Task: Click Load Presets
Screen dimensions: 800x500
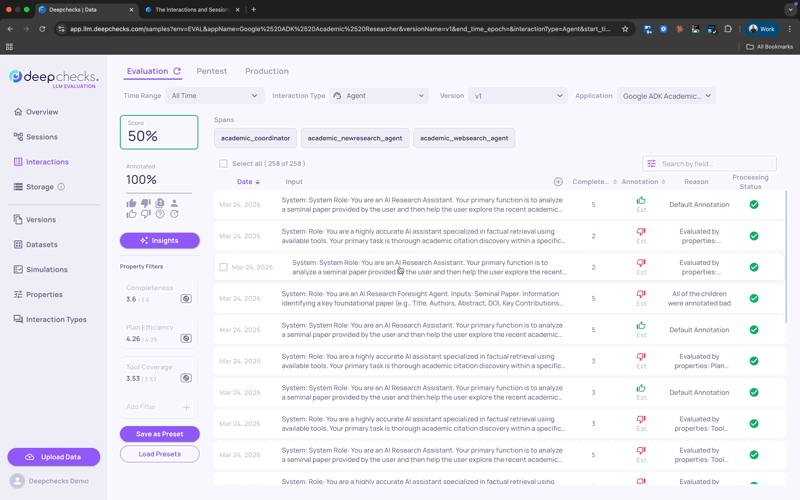Action: pos(160,454)
